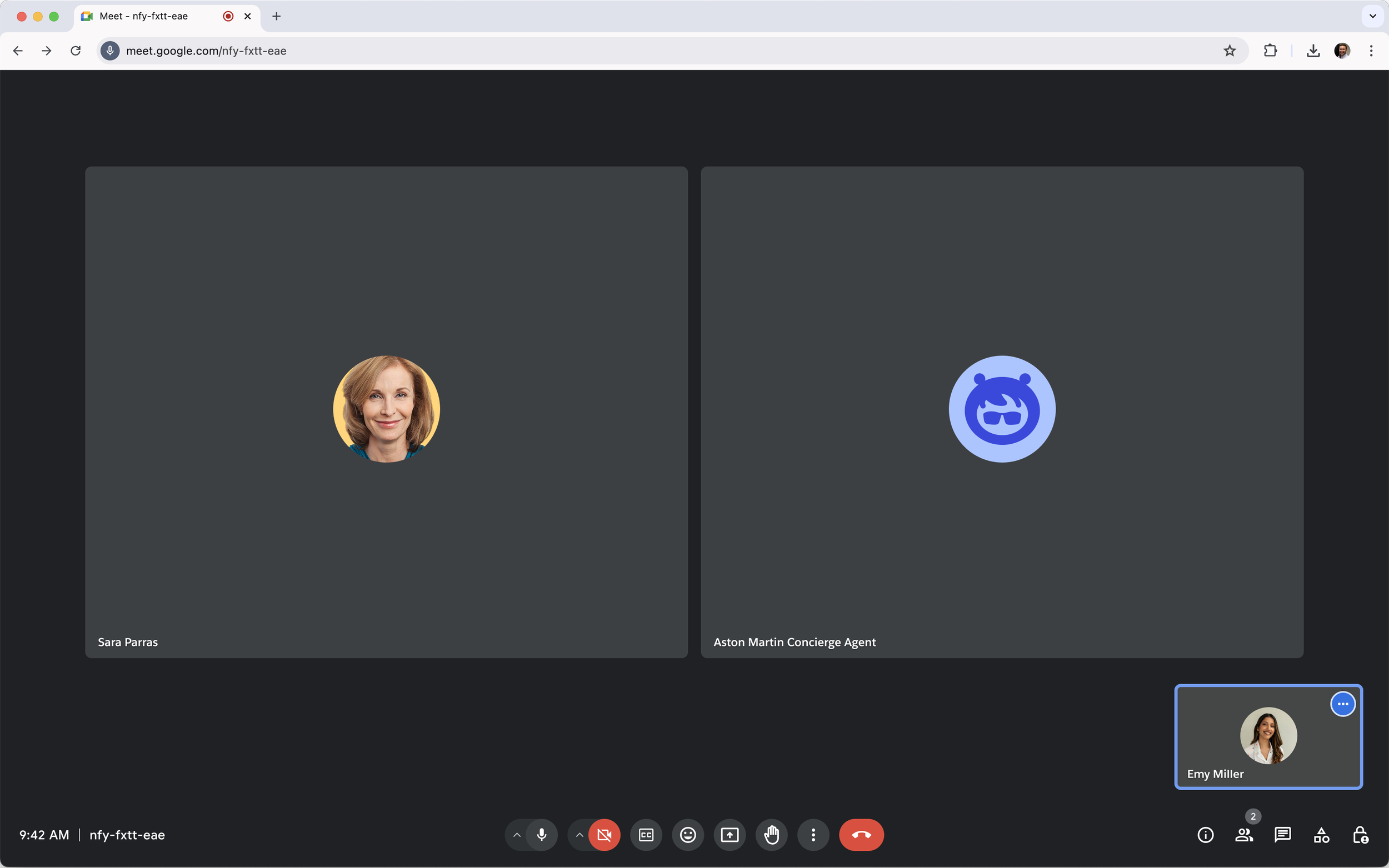The image size is (1389, 868).
Task: Open the in-call chat messages
Action: pyautogui.click(x=1282, y=835)
